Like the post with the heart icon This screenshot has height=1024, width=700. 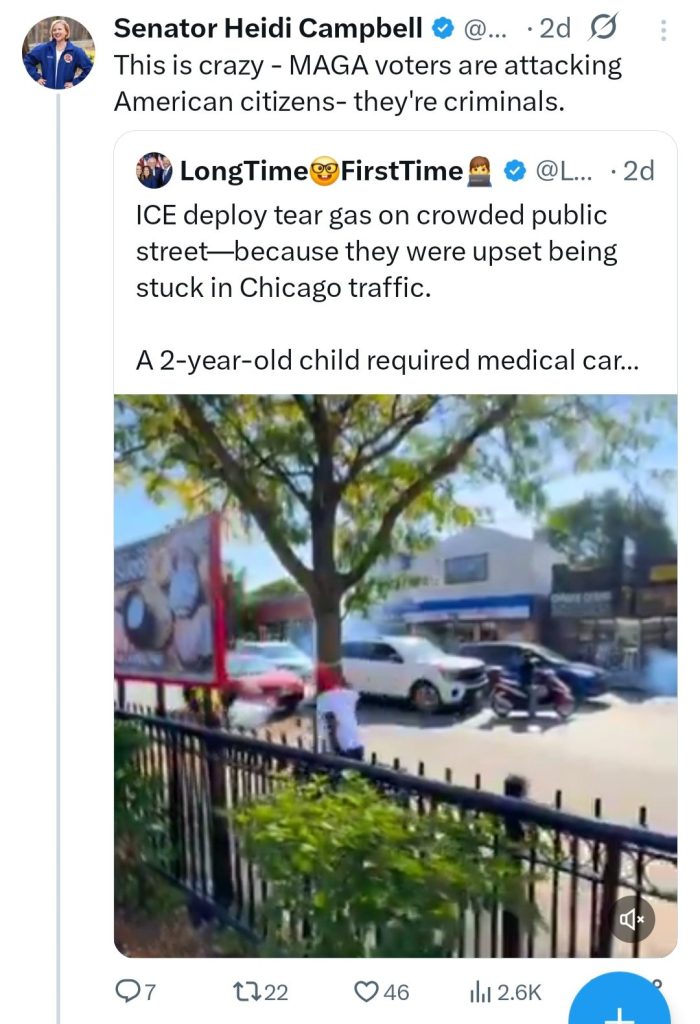[368, 991]
